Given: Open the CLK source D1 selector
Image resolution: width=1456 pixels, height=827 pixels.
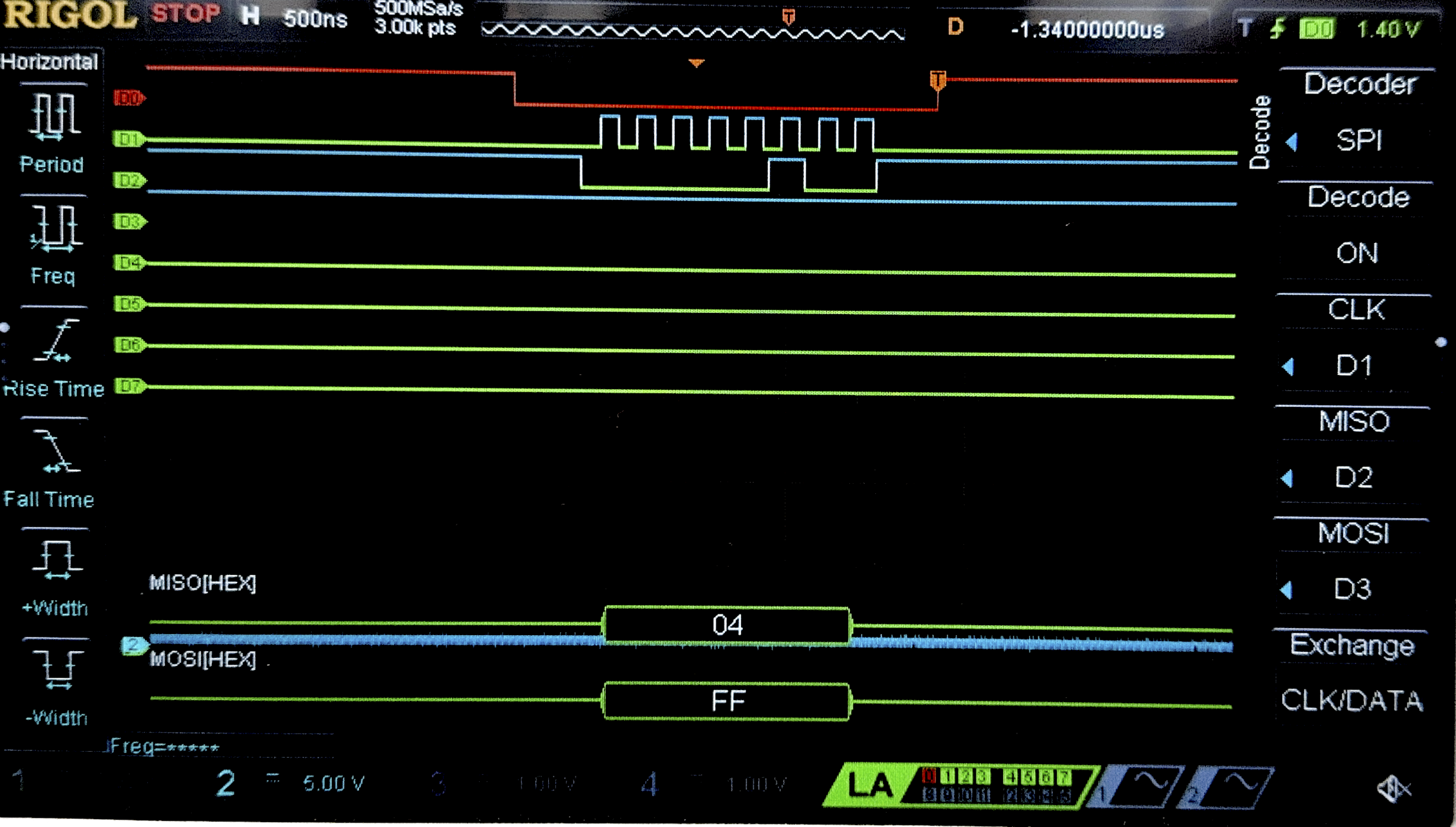Looking at the screenshot, I should [1354, 365].
